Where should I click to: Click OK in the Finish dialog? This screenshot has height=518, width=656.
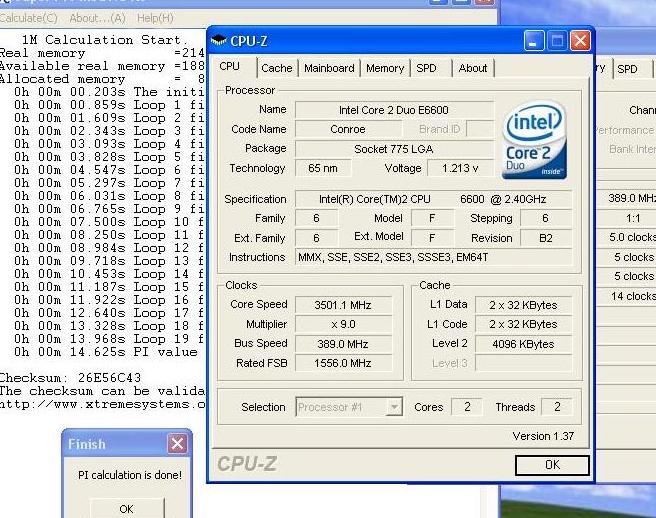pyautogui.click(x=126, y=509)
